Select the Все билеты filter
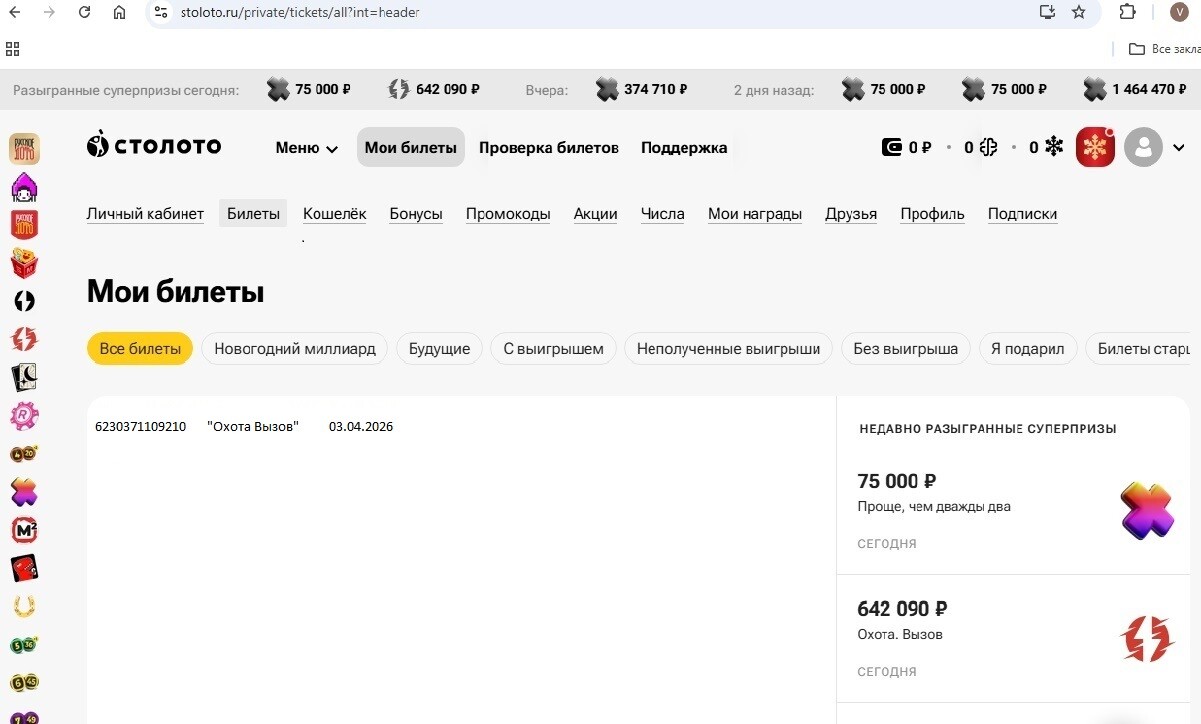The width and height of the screenshot is (1201, 724). click(x=140, y=349)
